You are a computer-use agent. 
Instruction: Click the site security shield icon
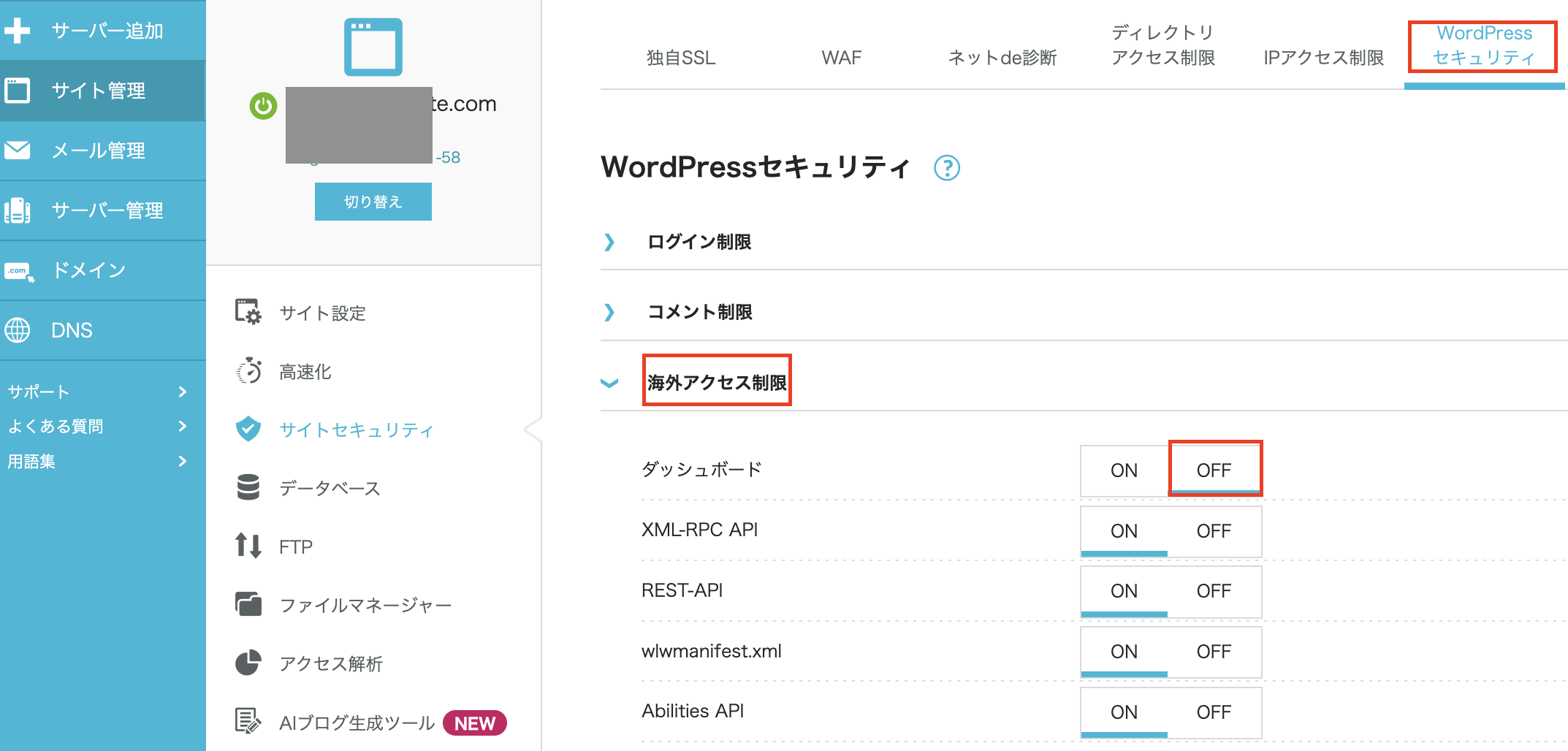(248, 429)
